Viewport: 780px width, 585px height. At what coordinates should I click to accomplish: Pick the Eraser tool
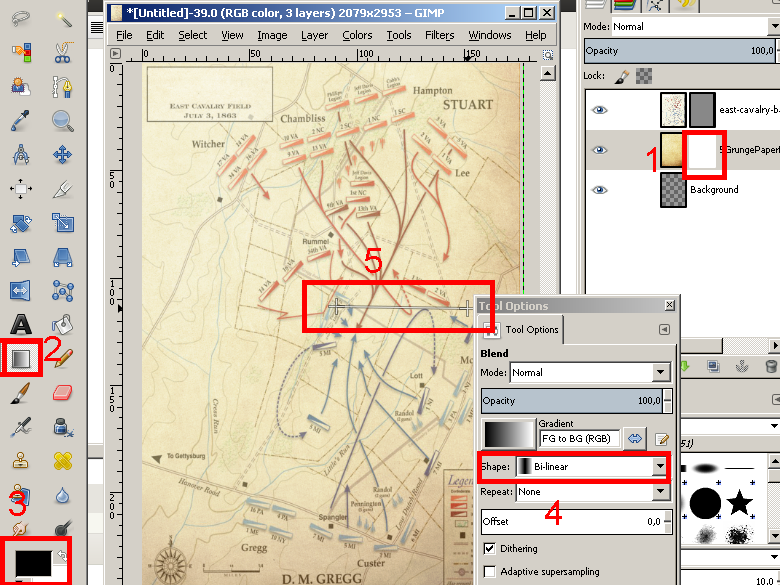[x=62, y=392]
